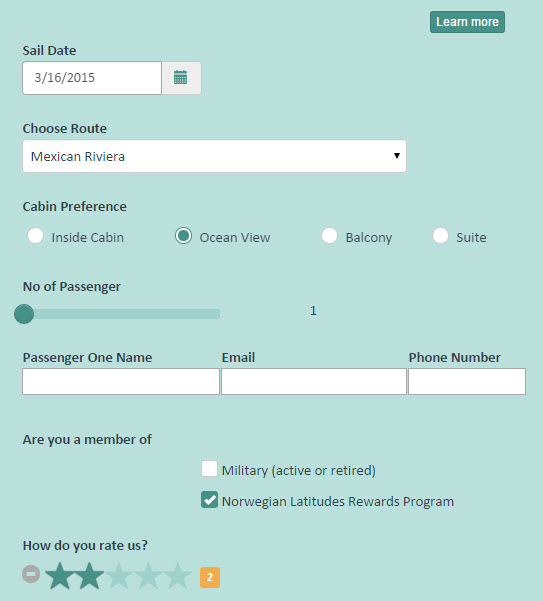This screenshot has width=543, height=601.
Task: Rate one star
Action: point(60,576)
